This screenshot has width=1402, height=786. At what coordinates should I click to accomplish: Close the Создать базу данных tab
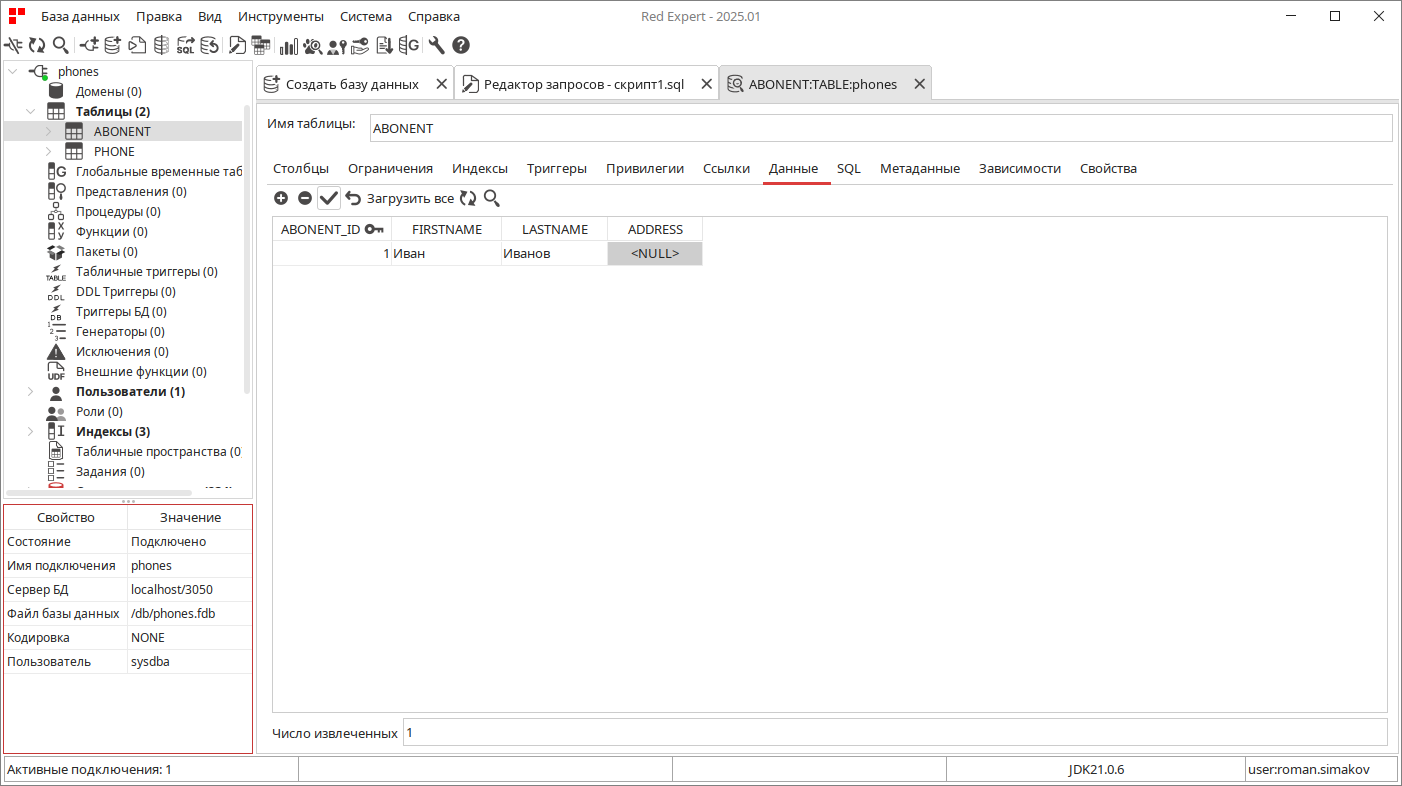[x=441, y=84]
